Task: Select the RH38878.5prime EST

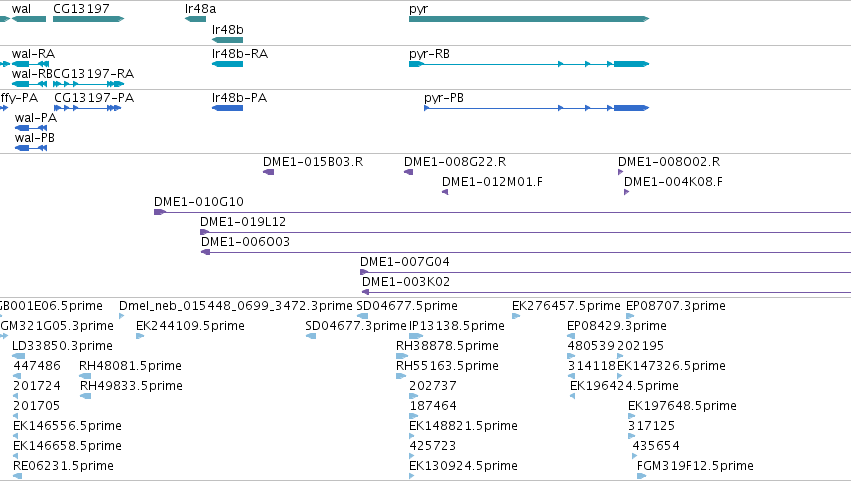Action: [x=402, y=356]
